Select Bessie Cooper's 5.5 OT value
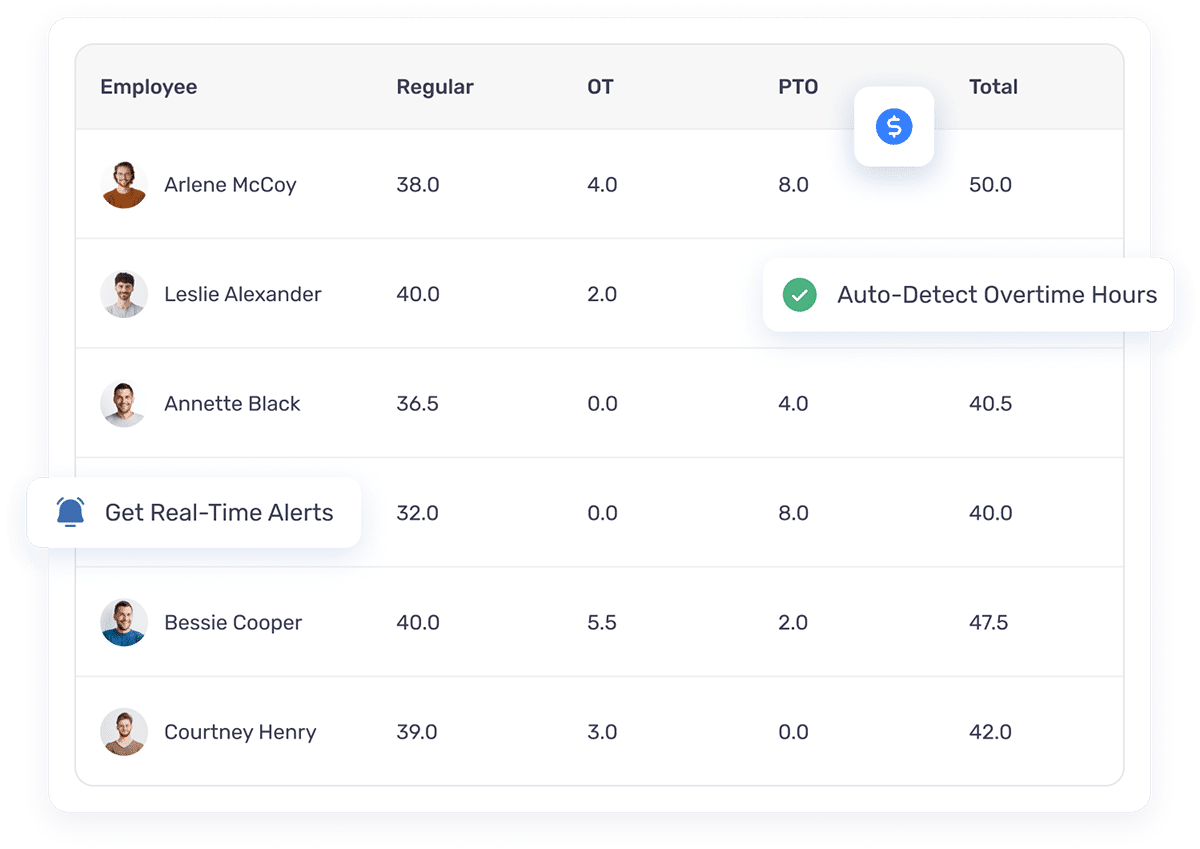 point(602,623)
